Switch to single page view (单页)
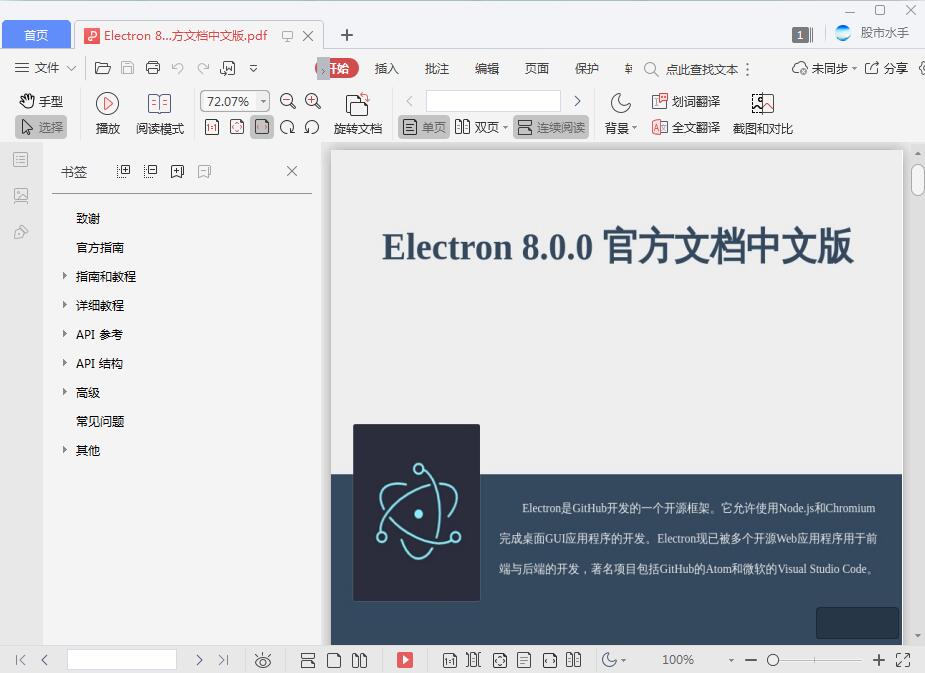The image size is (925, 673). click(x=423, y=127)
